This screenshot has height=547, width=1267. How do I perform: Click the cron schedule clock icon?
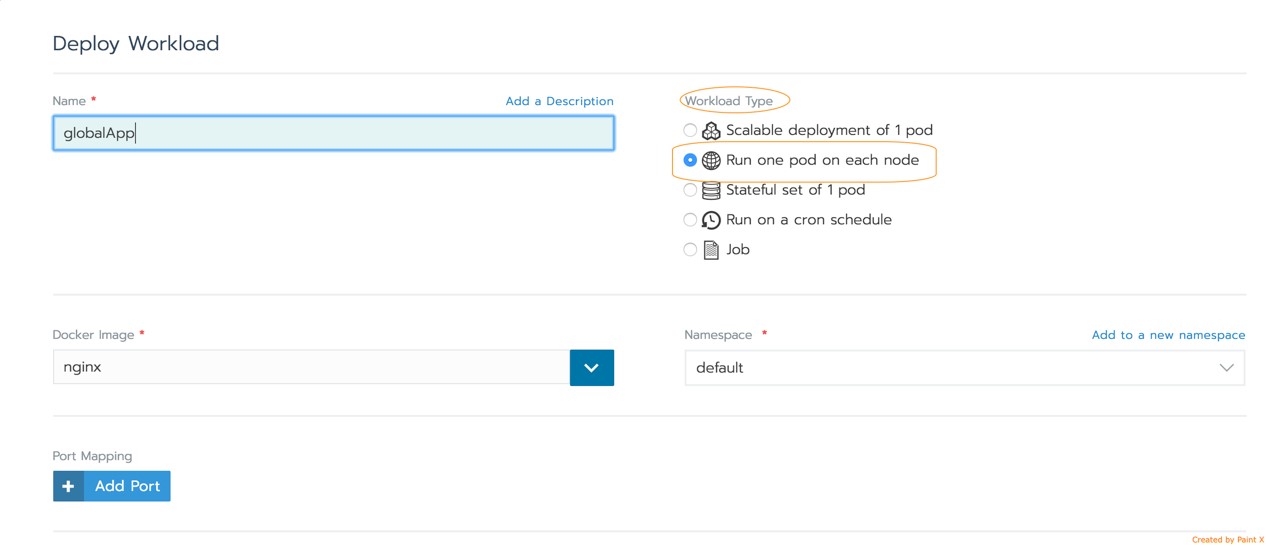point(711,220)
